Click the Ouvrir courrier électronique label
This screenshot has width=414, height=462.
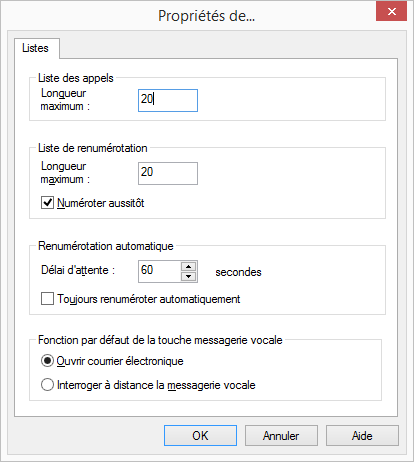point(120,361)
